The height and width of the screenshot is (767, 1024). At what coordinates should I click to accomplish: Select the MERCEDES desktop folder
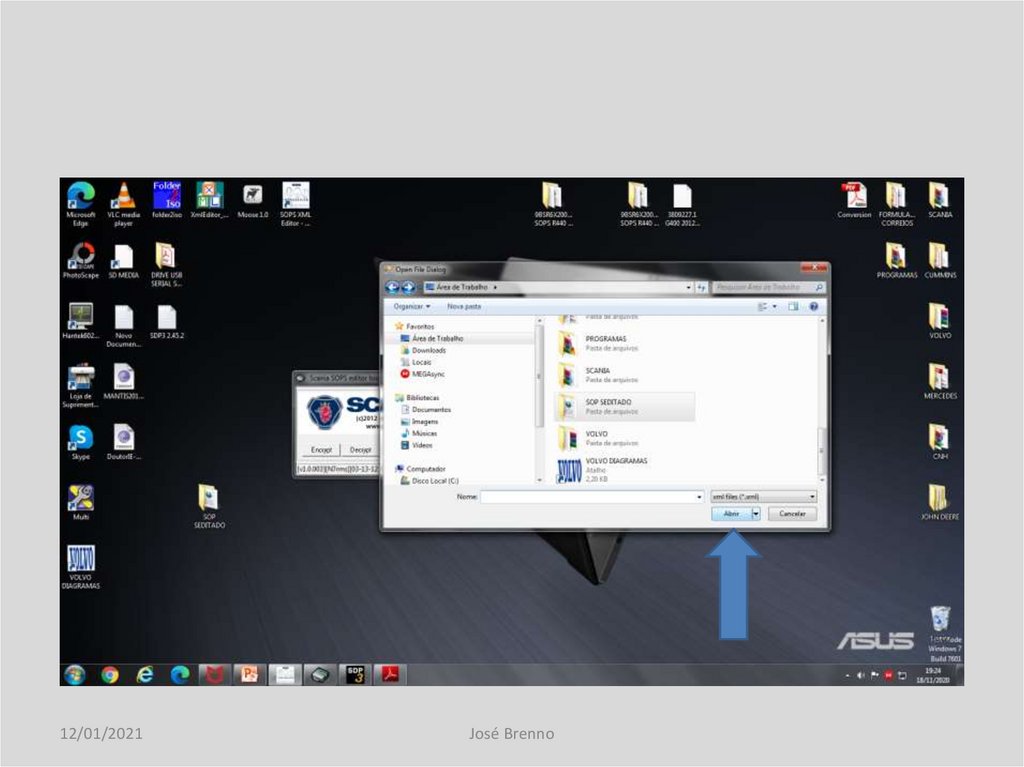(940, 382)
